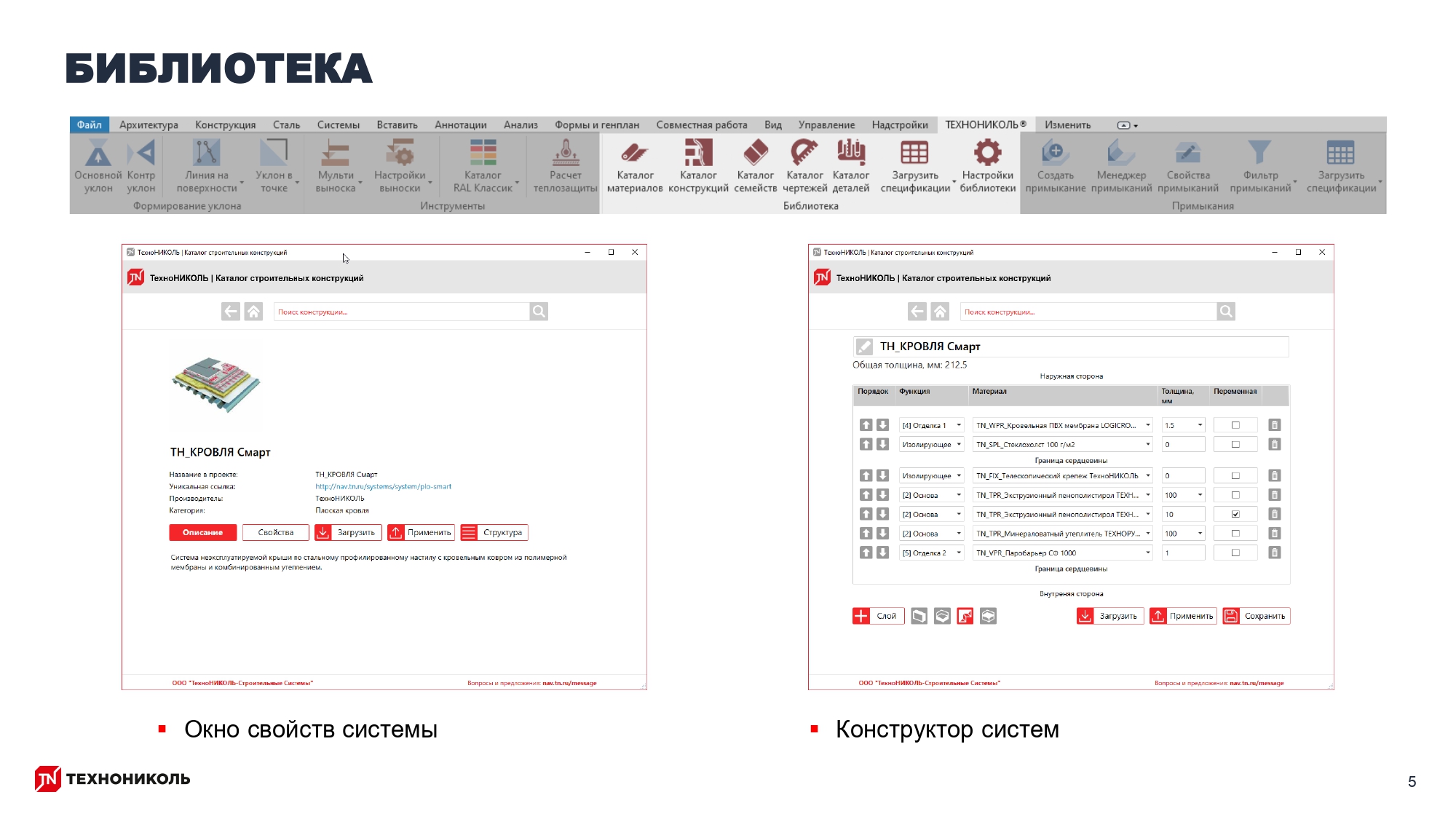Image resolution: width=1456 pixels, height=819 pixels.
Task: Click back arrow in right constructor window
Action: click(917, 312)
